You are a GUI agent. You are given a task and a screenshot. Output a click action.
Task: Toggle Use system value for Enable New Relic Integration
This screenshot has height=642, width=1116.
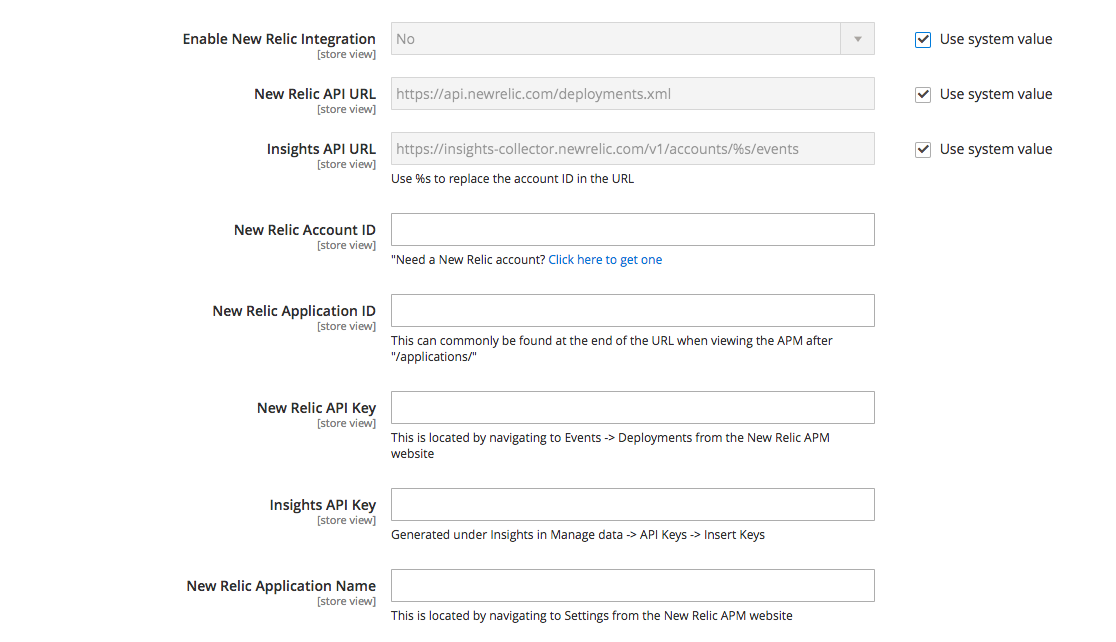922,39
